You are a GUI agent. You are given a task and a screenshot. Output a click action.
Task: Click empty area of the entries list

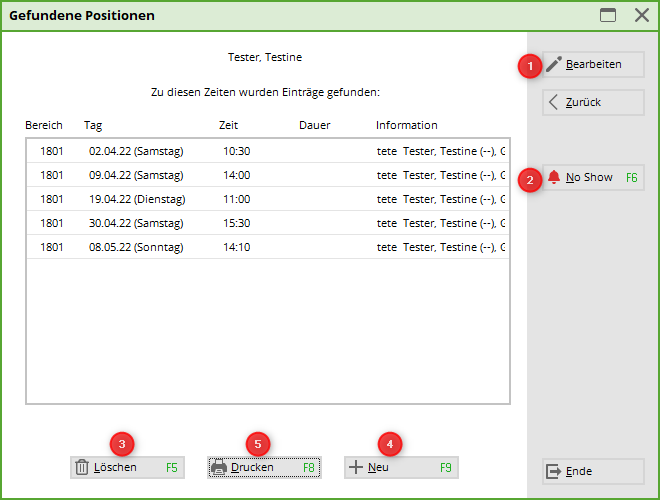point(267,330)
